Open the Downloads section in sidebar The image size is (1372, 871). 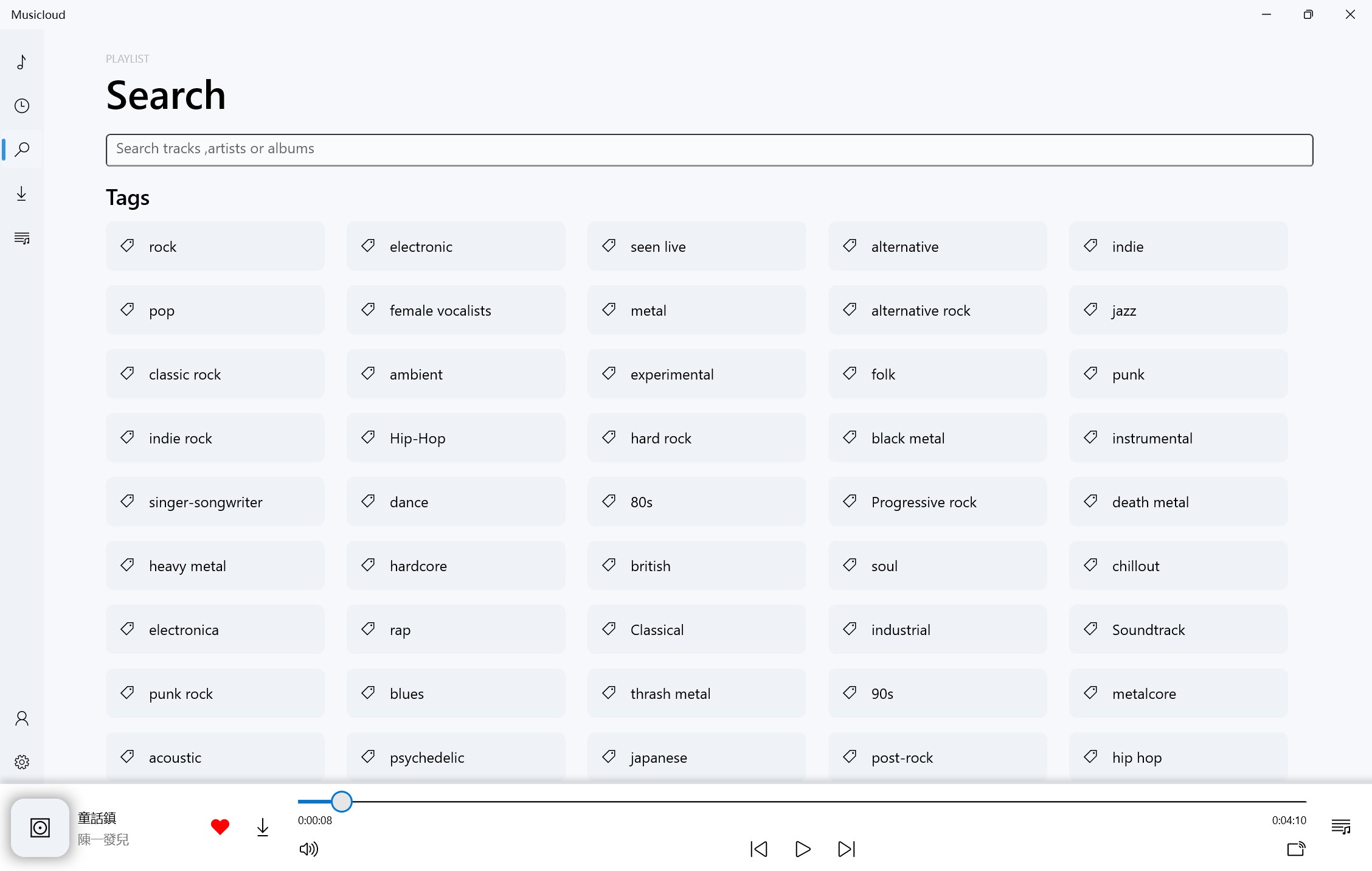pyautogui.click(x=22, y=193)
